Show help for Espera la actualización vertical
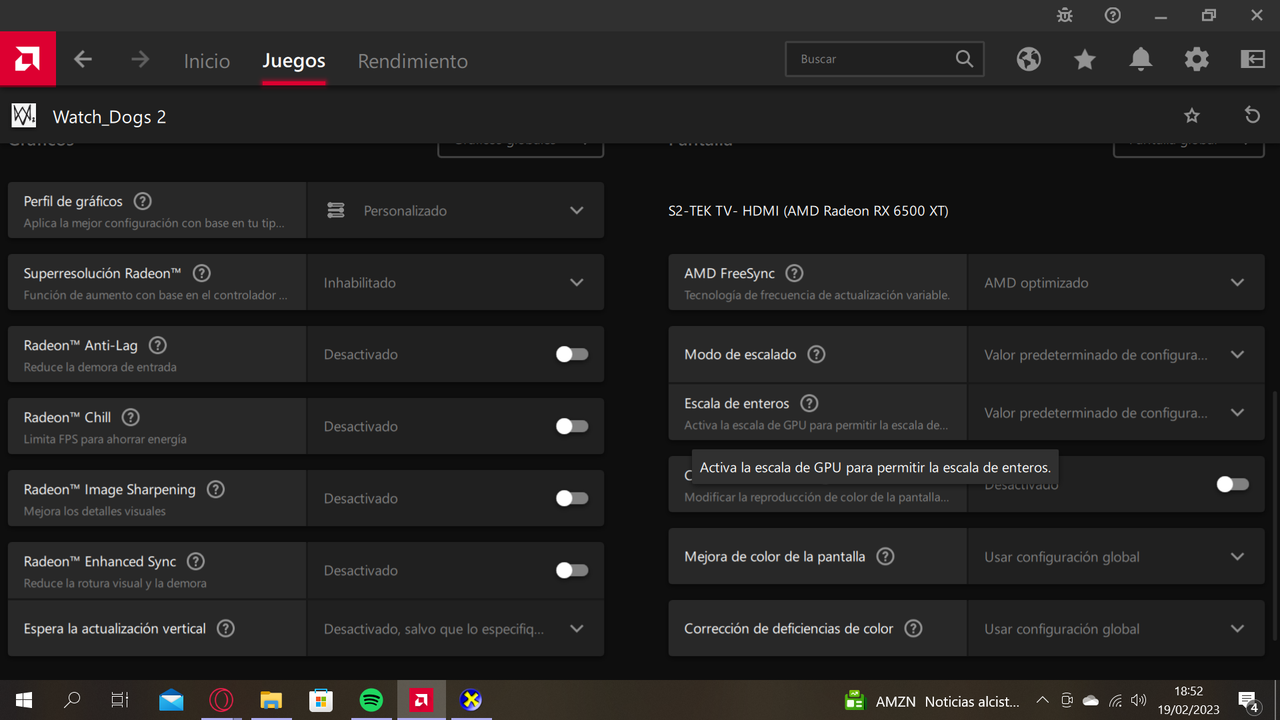 (x=226, y=628)
